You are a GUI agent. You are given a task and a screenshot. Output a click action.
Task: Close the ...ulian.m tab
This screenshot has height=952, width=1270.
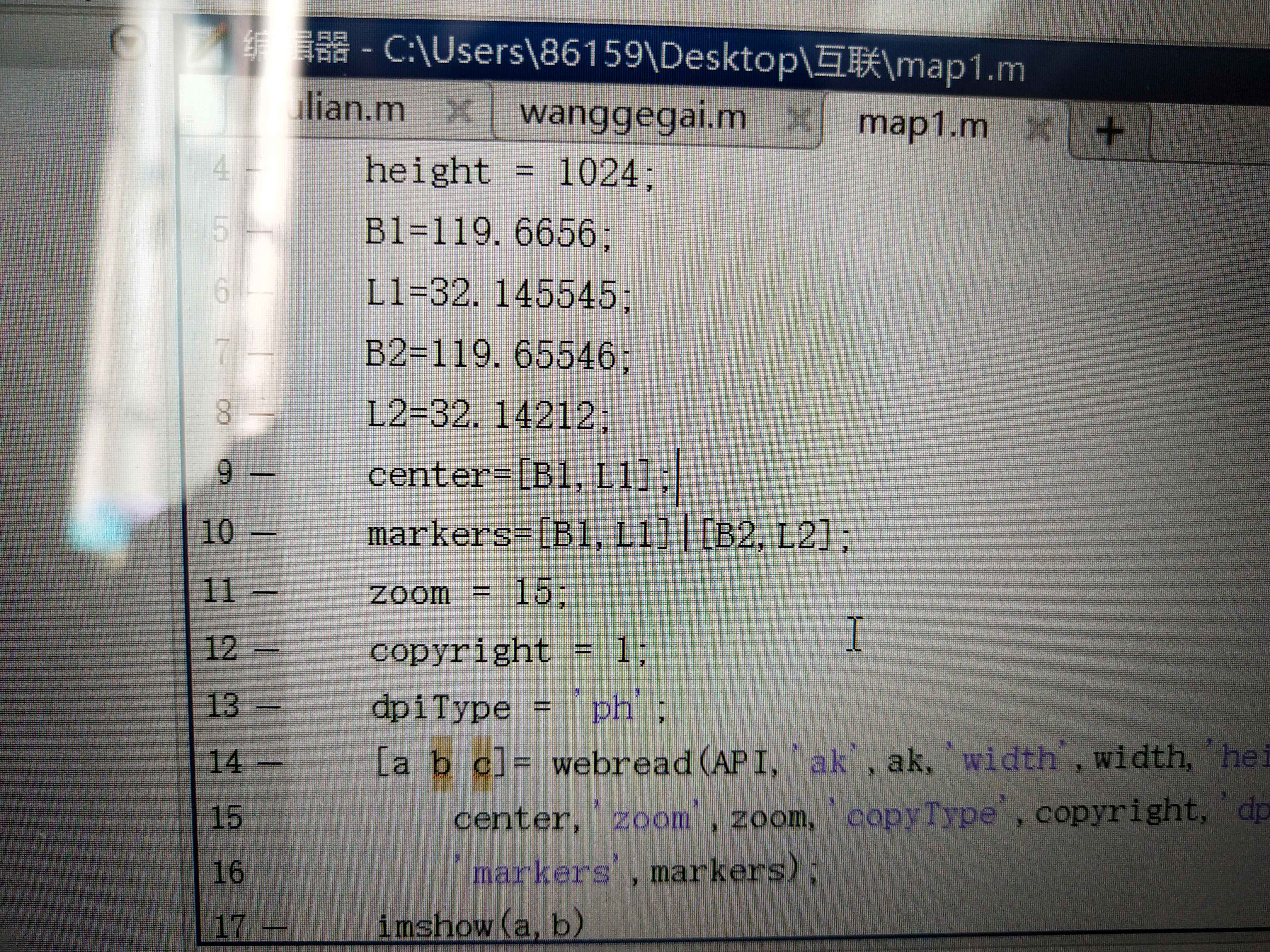tap(459, 110)
